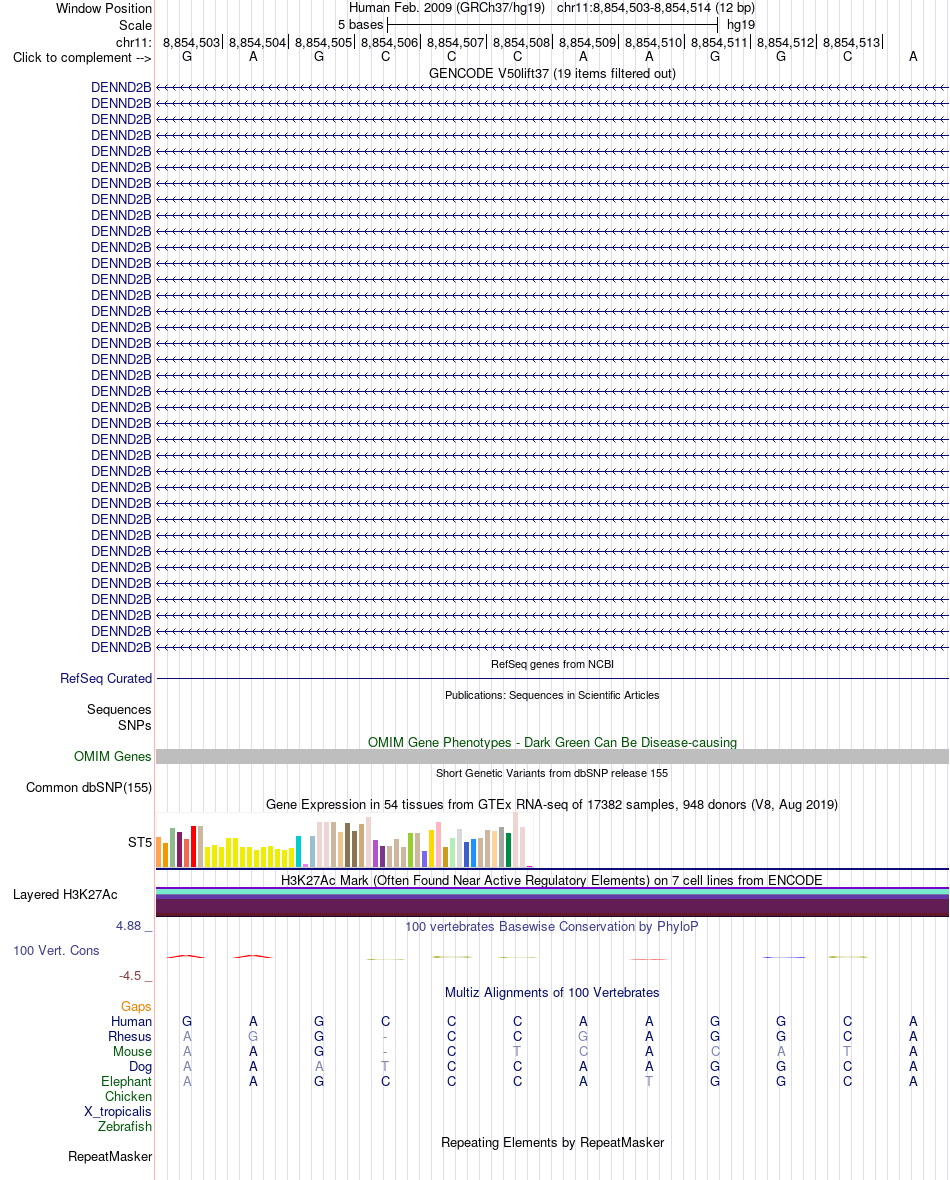Click the Rhesus species label
Screen dimensions: 950x1180
click(130, 1036)
